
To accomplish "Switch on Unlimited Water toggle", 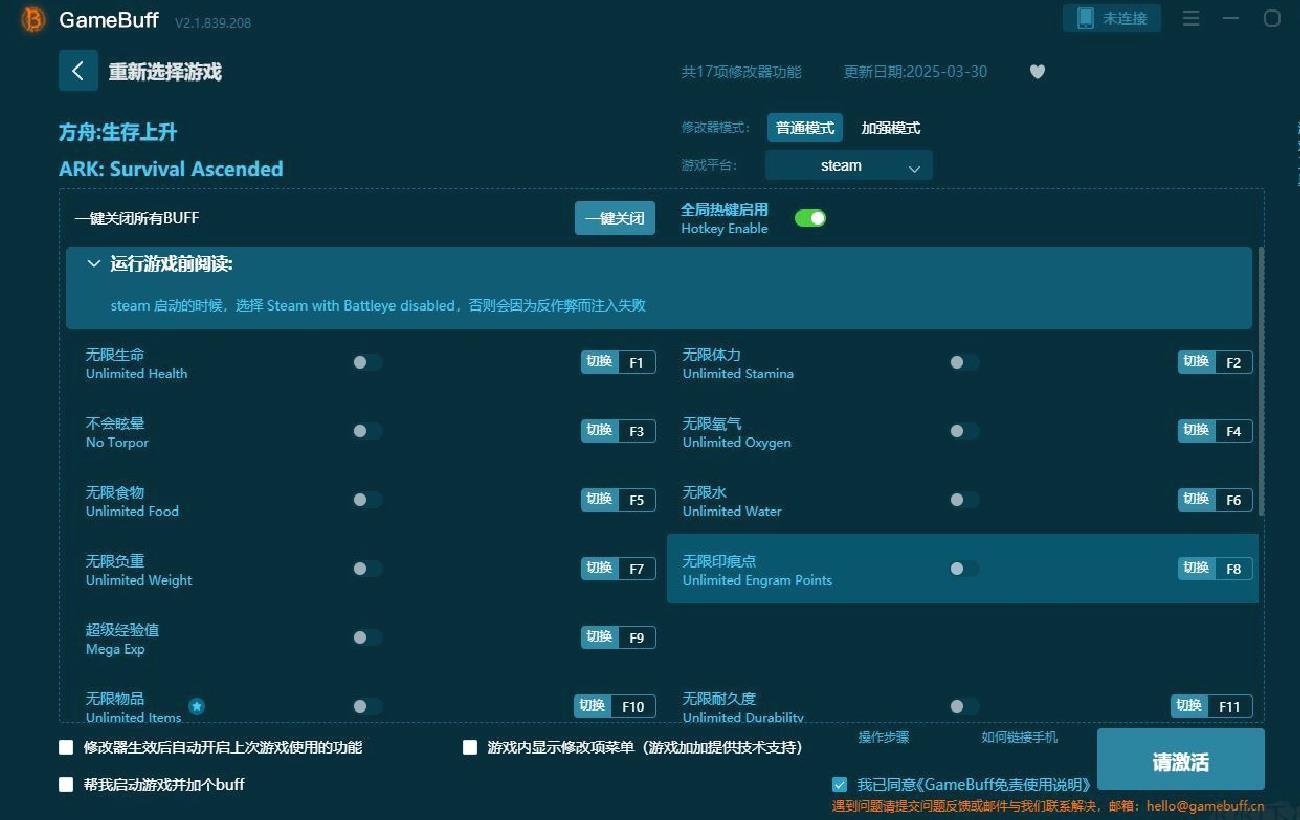I will (x=964, y=500).
